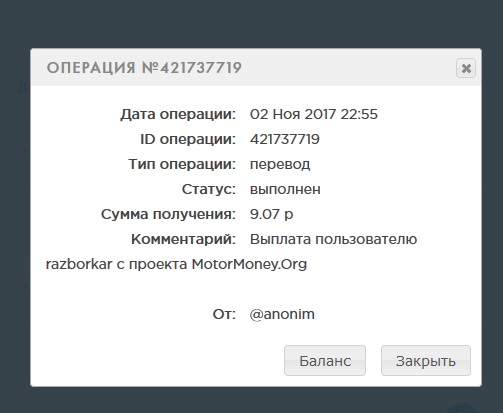Click the От label
The image size is (503, 413).
224,314
